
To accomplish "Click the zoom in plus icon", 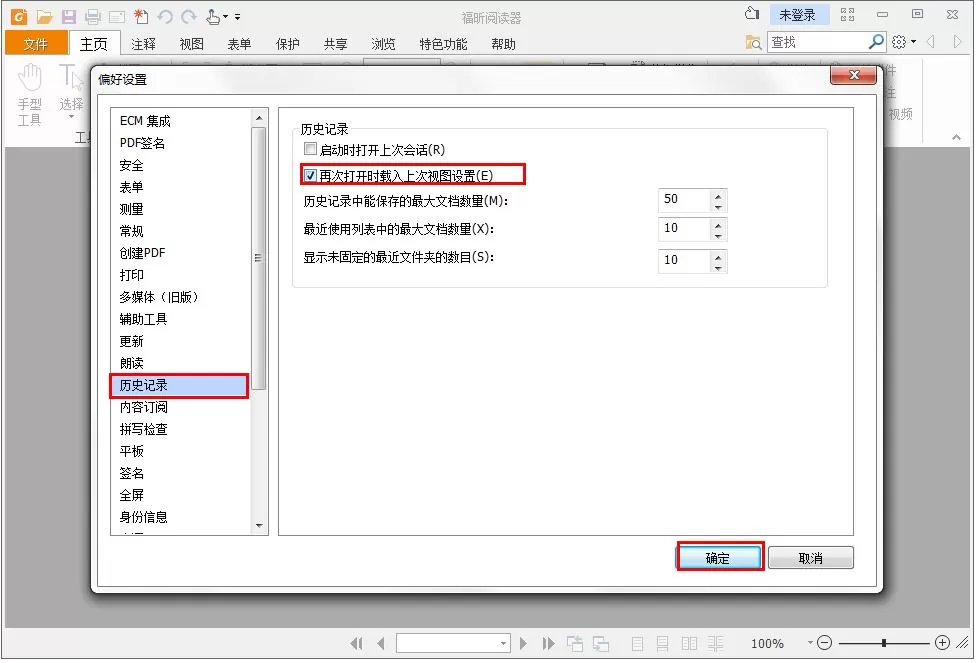I will [x=942, y=642].
